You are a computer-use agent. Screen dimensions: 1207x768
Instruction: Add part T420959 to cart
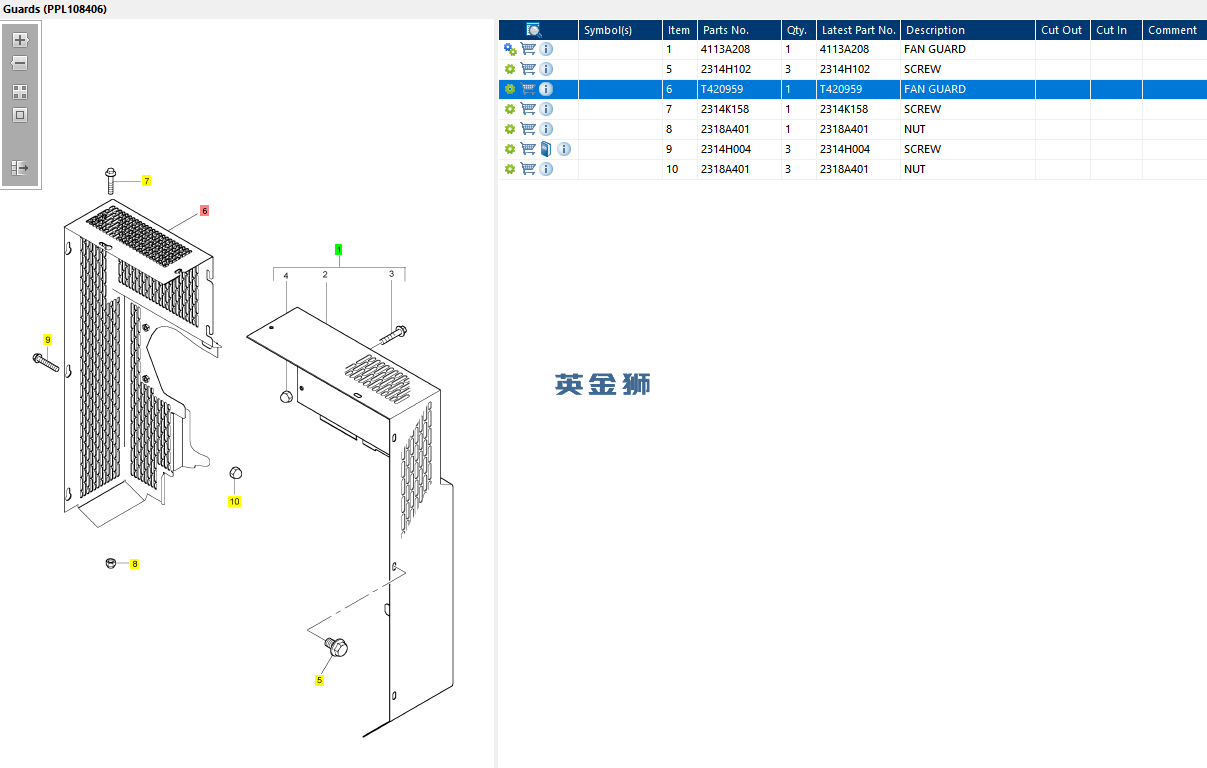pos(528,89)
